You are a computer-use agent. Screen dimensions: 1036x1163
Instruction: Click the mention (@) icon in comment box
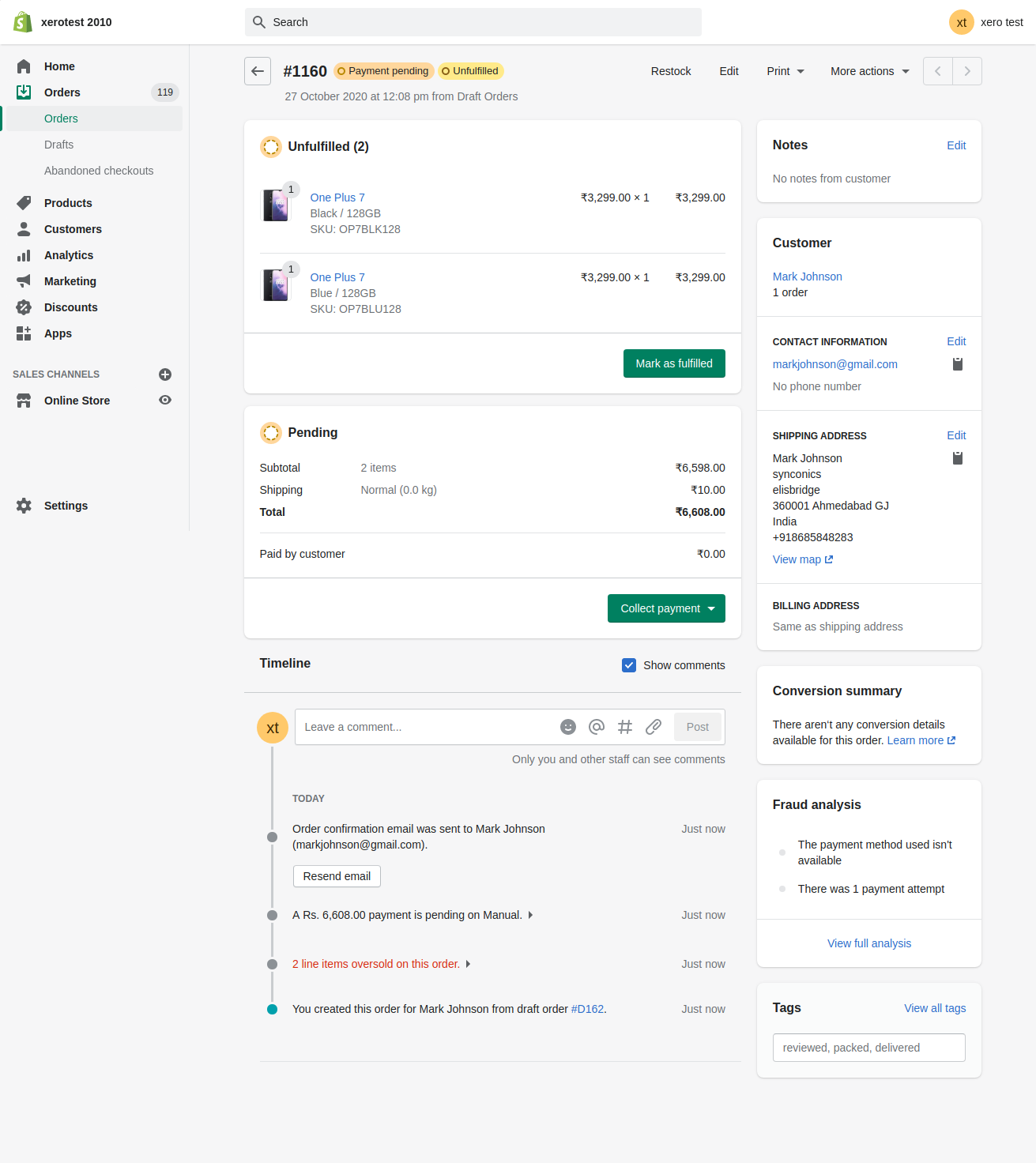click(x=597, y=727)
